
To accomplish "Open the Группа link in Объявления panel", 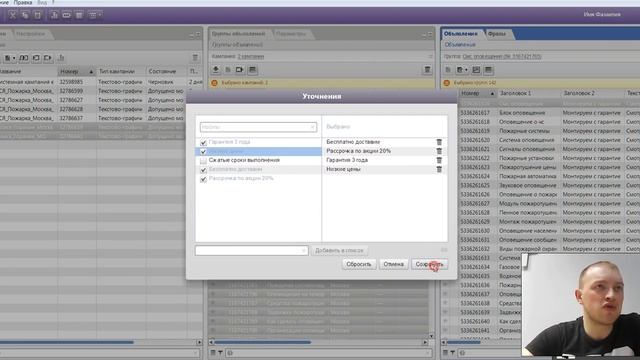I will click(x=502, y=56).
